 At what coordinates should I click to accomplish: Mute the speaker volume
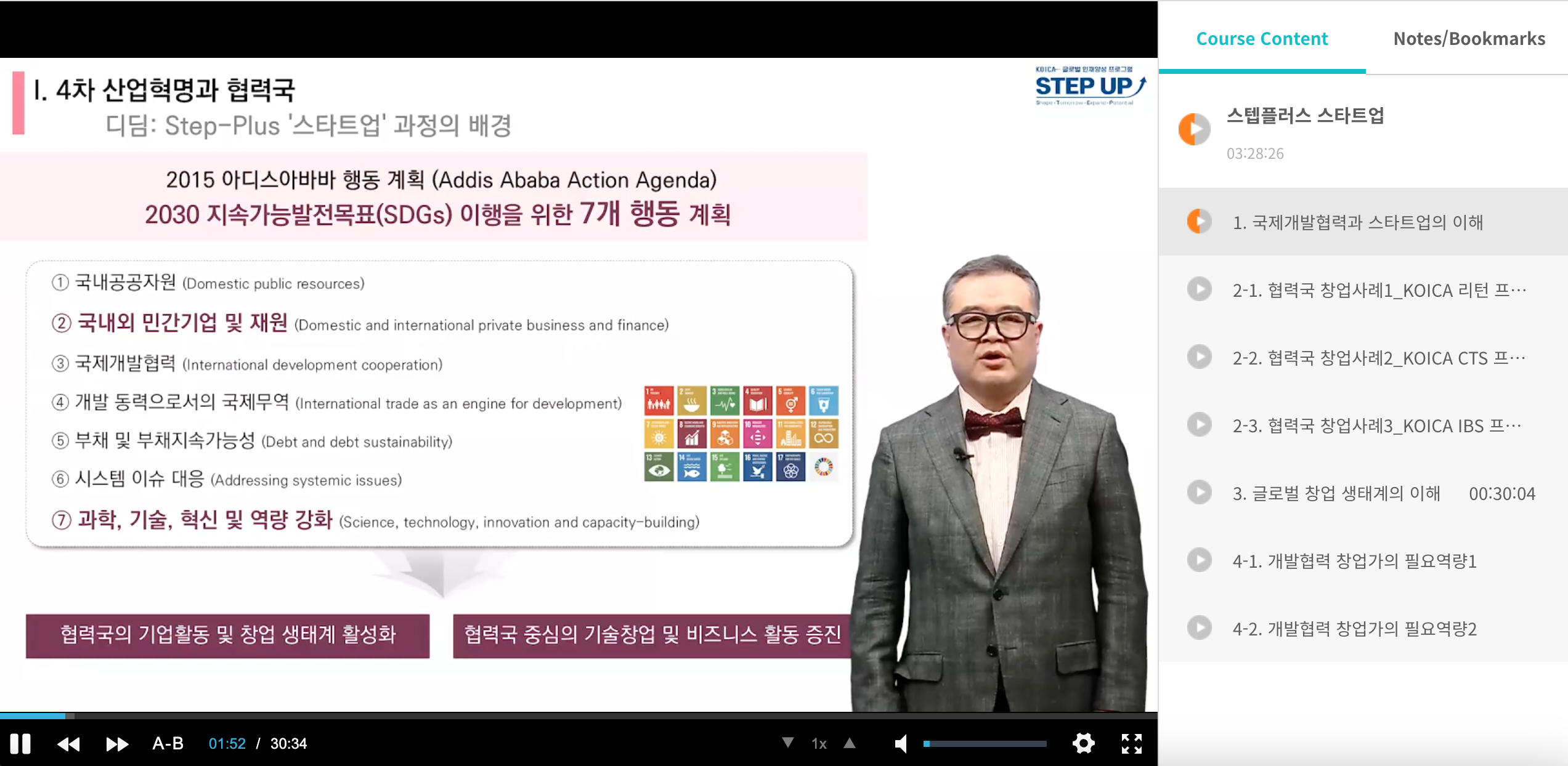click(x=901, y=744)
